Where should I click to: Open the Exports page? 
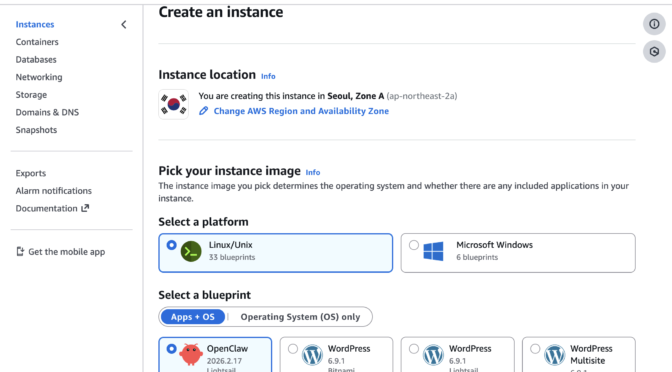click(x=30, y=173)
